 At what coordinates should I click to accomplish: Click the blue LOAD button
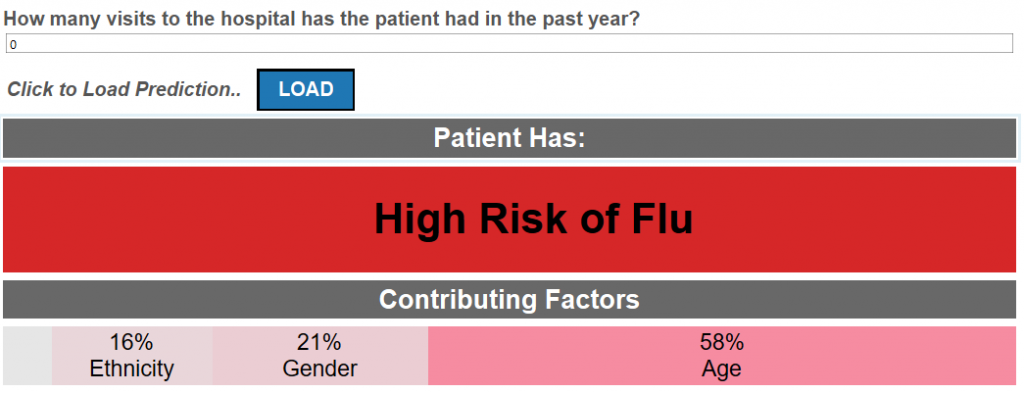point(306,89)
